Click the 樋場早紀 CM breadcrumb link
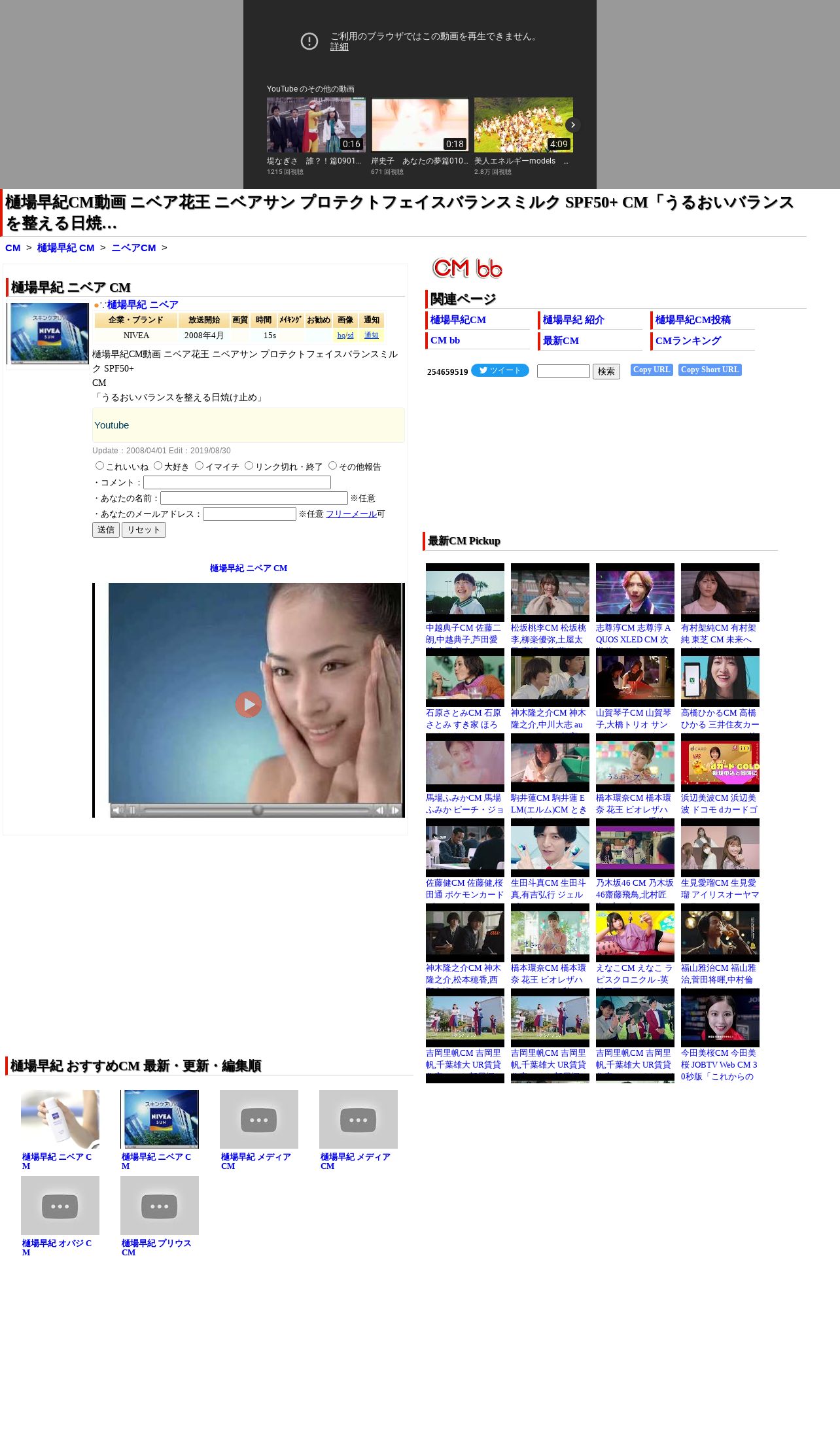This screenshot has width=840, height=1447. (x=66, y=248)
